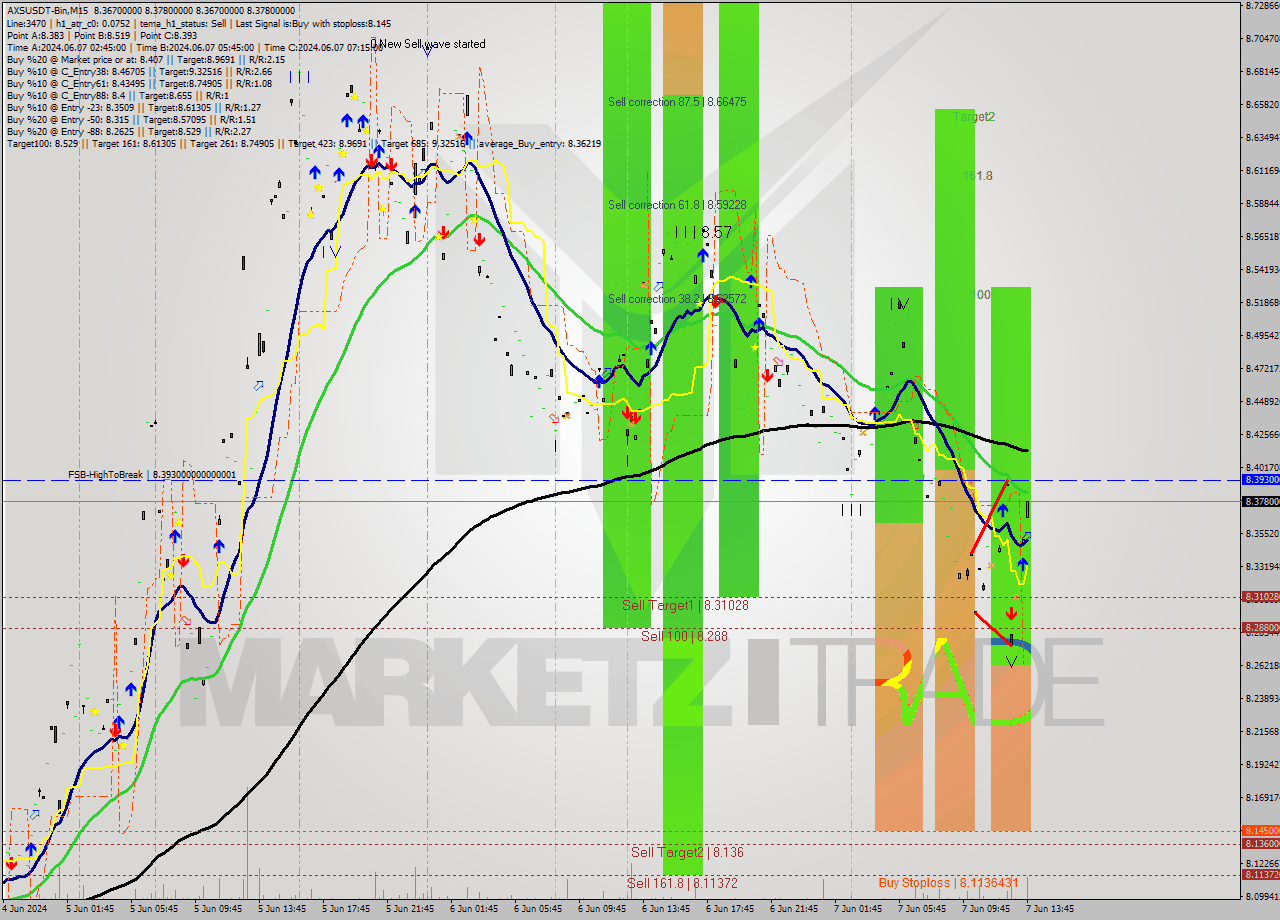
Task: Click the black three-bar marker on the 8.378 line
Action: (x=851, y=510)
